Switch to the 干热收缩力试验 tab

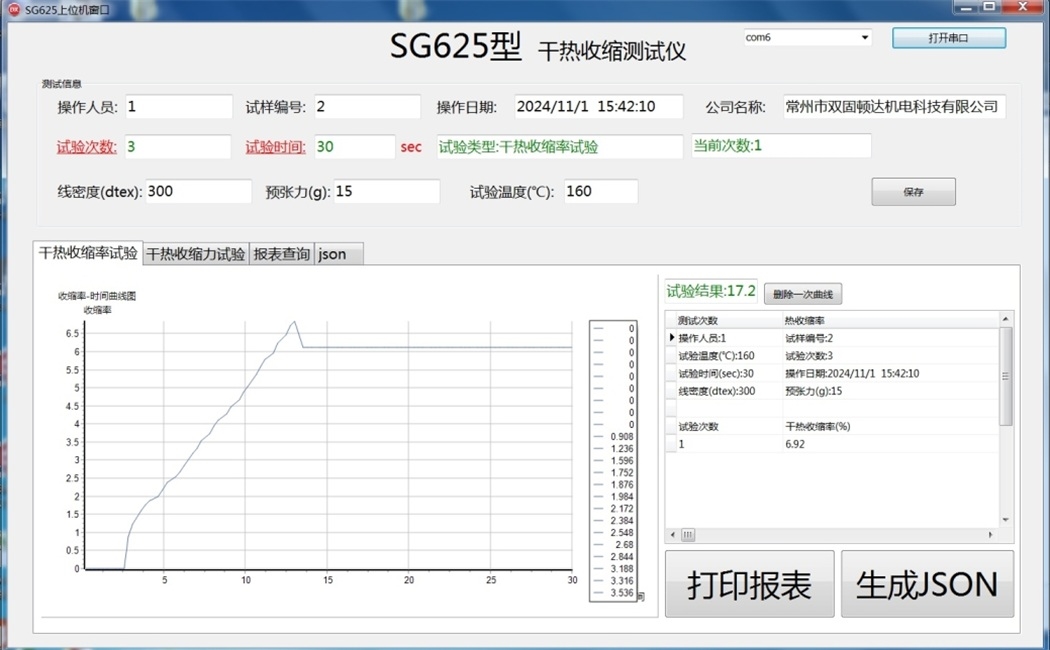pyautogui.click(x=196, y=254)
